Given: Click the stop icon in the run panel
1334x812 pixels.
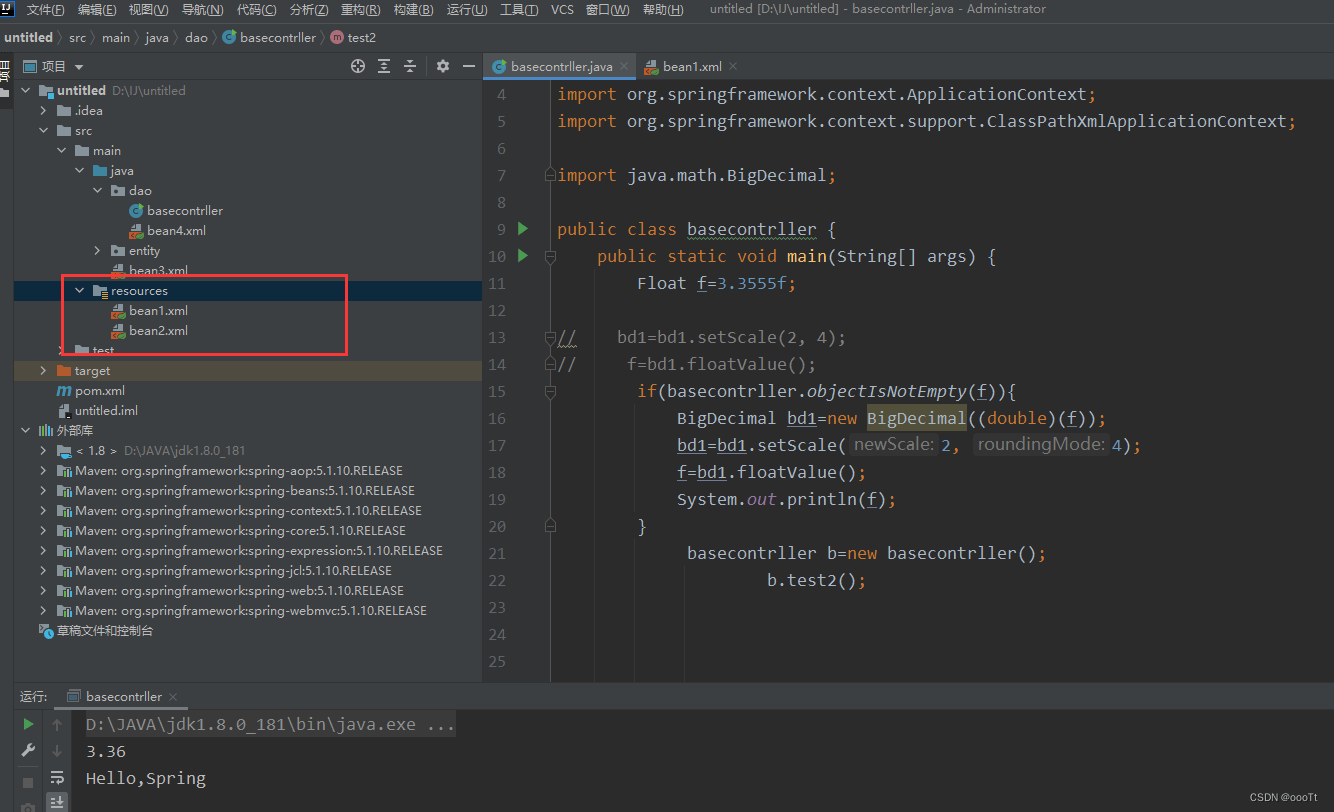Looking at the screenshot, I should (28, 781).
